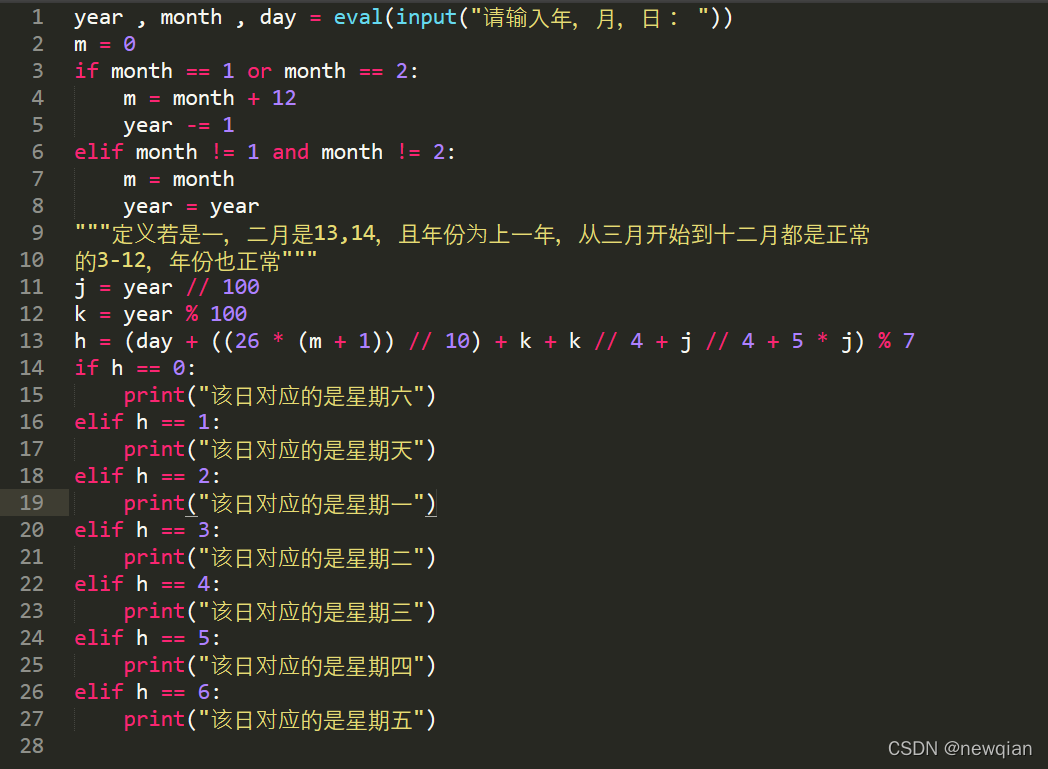Screen dimensions: 1048x769
Task: Click line number 28 at the bottom
Action: [31, 745]
